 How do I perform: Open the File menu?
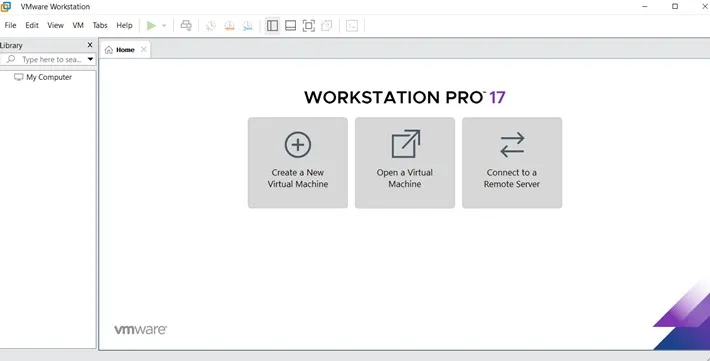coord(10,25)
